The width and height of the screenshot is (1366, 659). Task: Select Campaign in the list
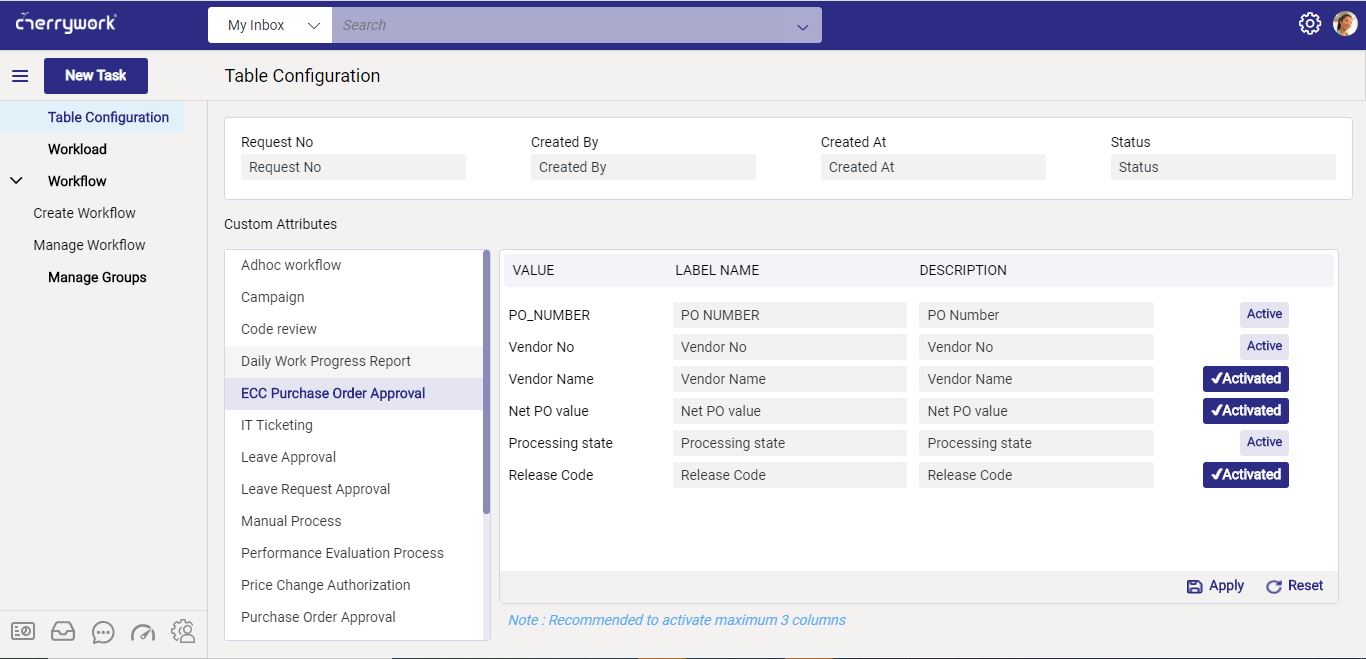click(354, 297)
